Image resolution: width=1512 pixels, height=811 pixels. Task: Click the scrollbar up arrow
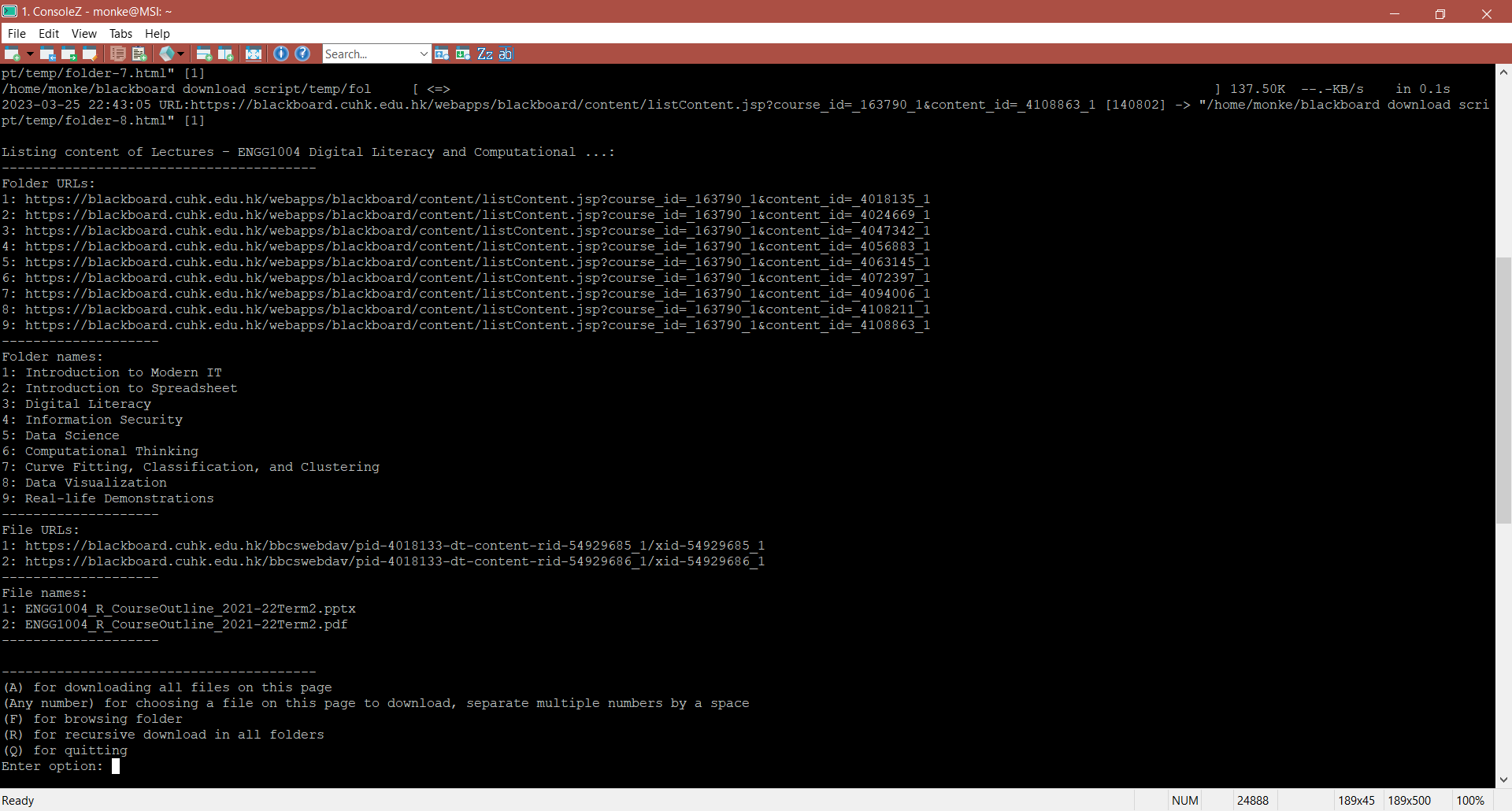pyautogui.click(x=1503, y=72)
